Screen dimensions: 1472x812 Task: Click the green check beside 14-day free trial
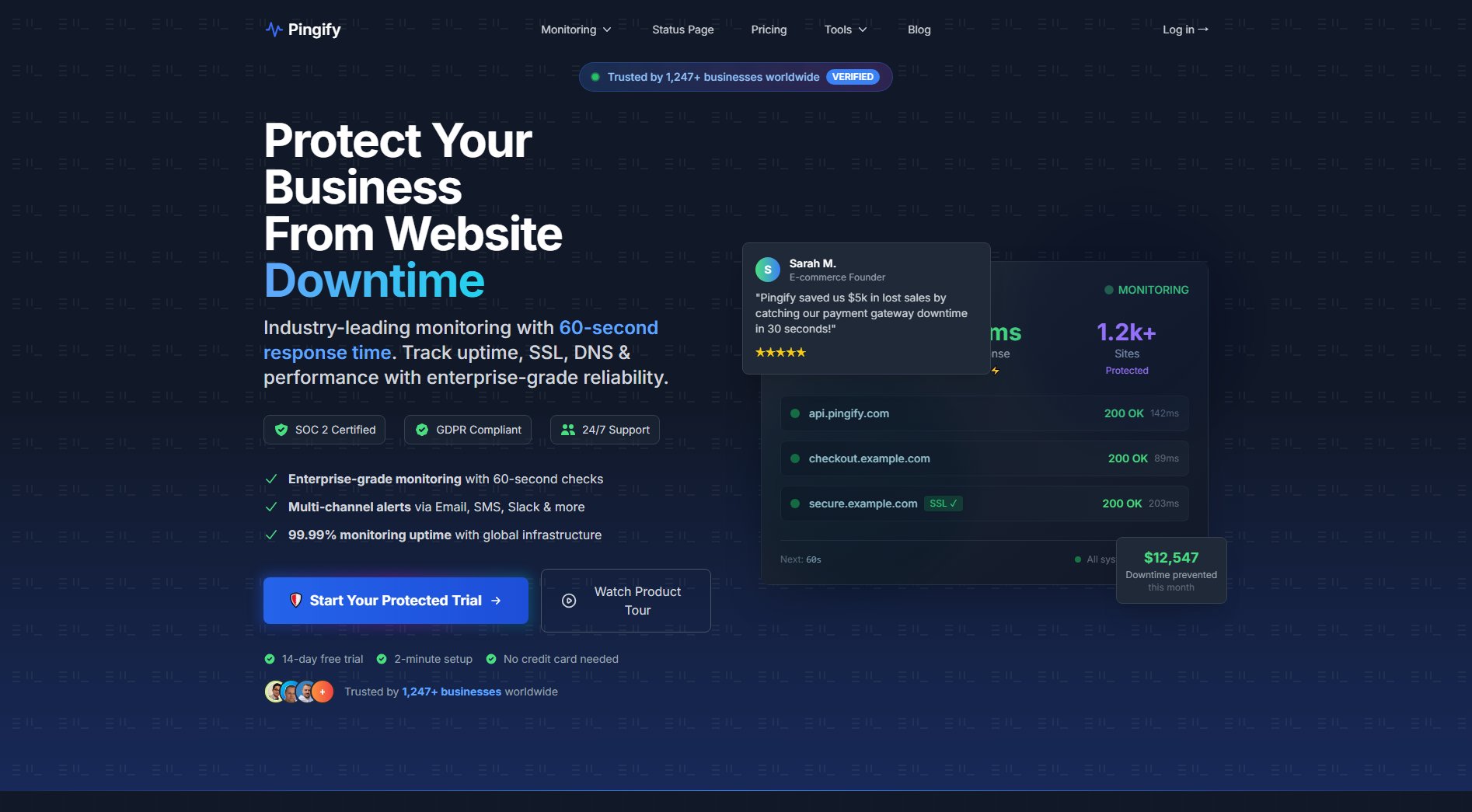click(x=270, y=659)
